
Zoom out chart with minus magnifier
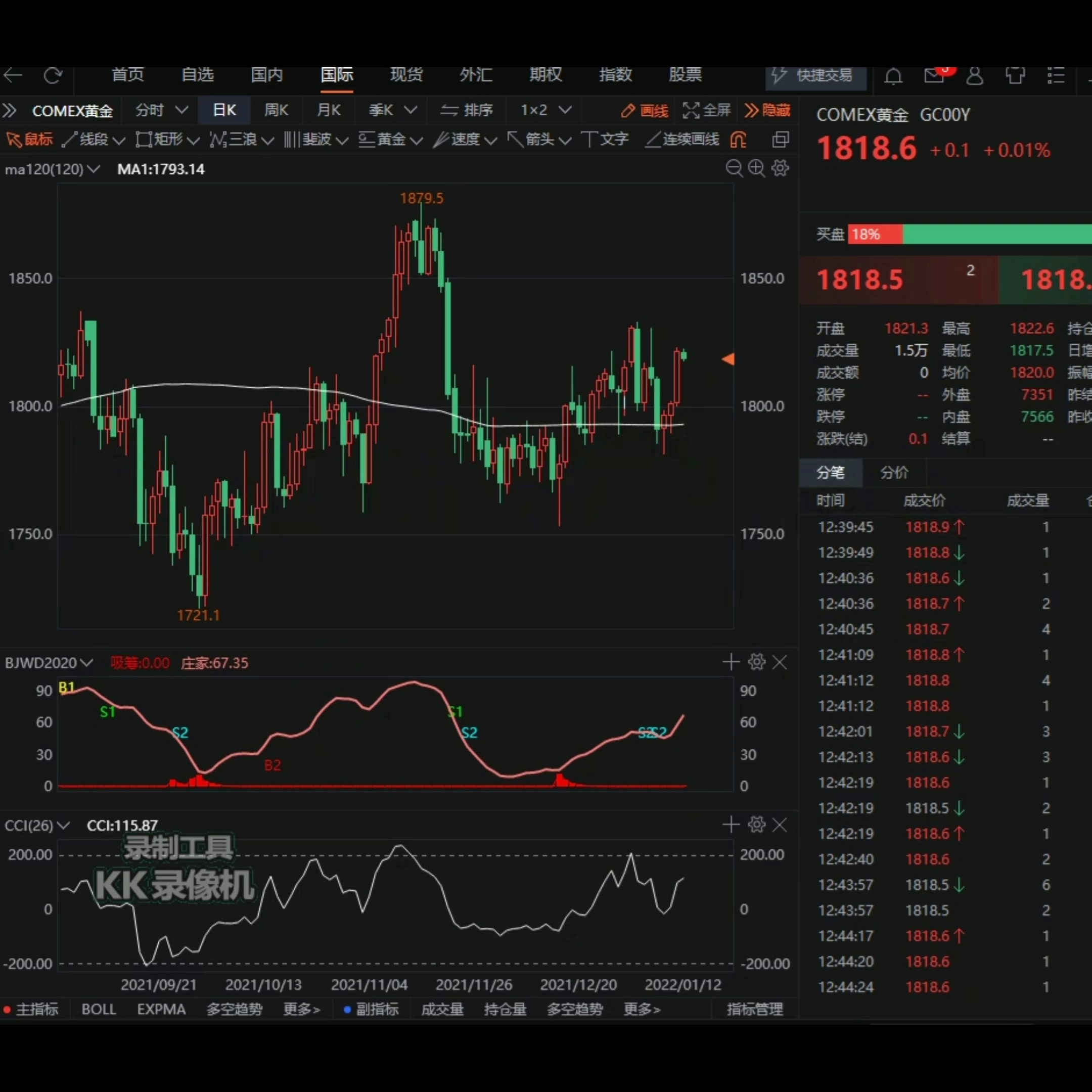click(x=734, y=168)
